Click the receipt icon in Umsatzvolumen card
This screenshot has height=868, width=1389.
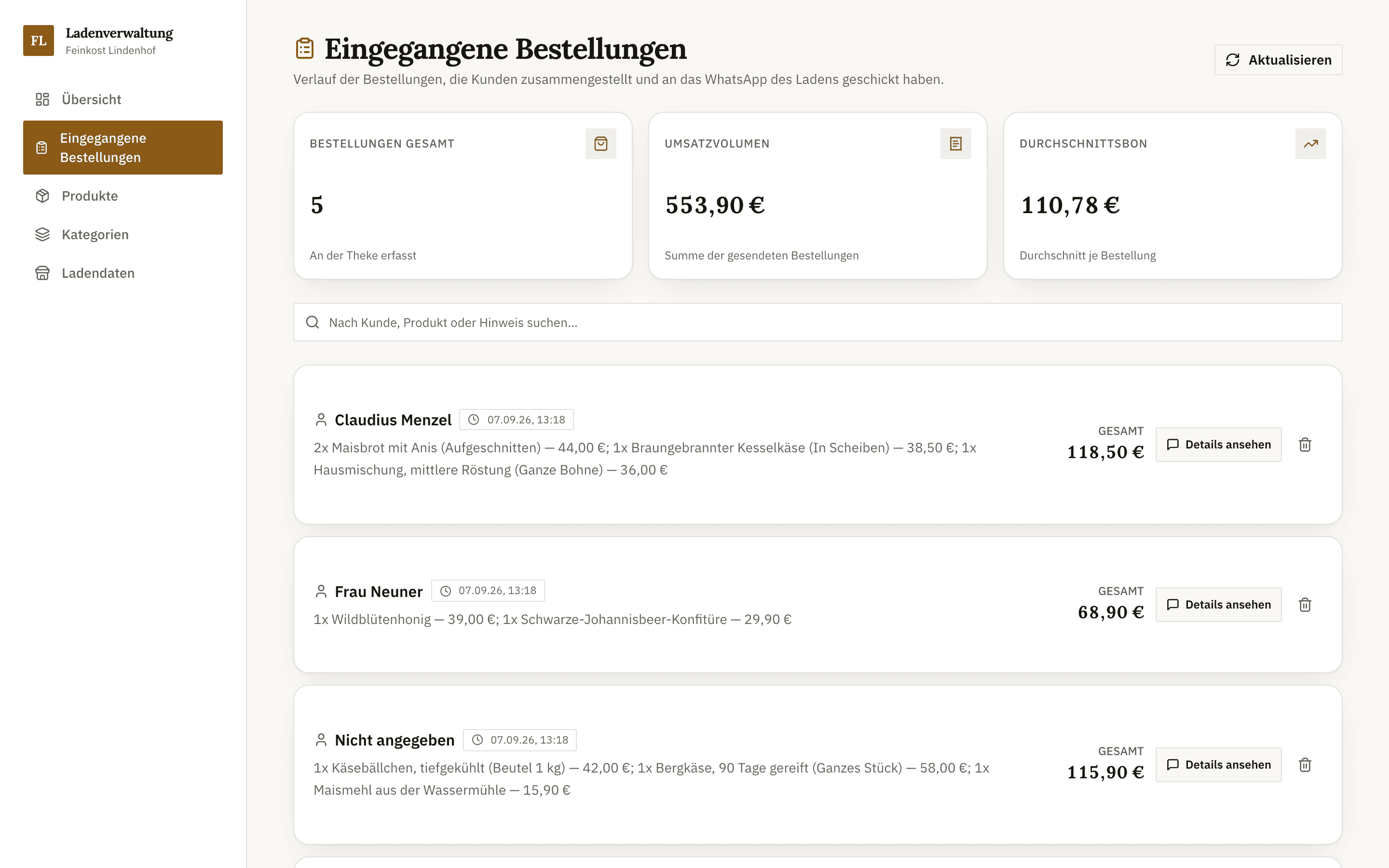pyautogui.click(x=955, y=144)
